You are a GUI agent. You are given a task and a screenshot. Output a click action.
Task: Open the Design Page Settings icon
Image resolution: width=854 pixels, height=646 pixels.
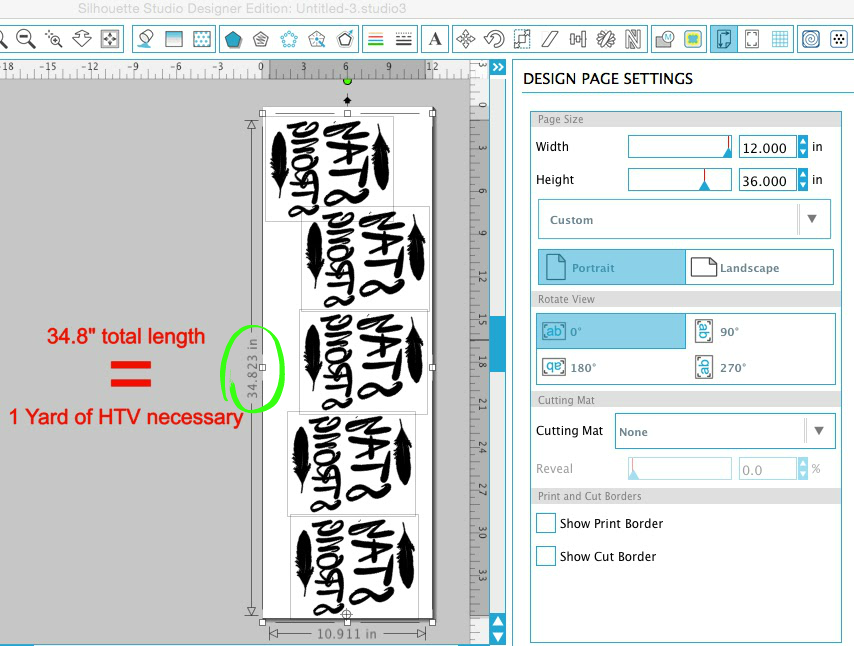pyautogui.click(x=724, y=39)
